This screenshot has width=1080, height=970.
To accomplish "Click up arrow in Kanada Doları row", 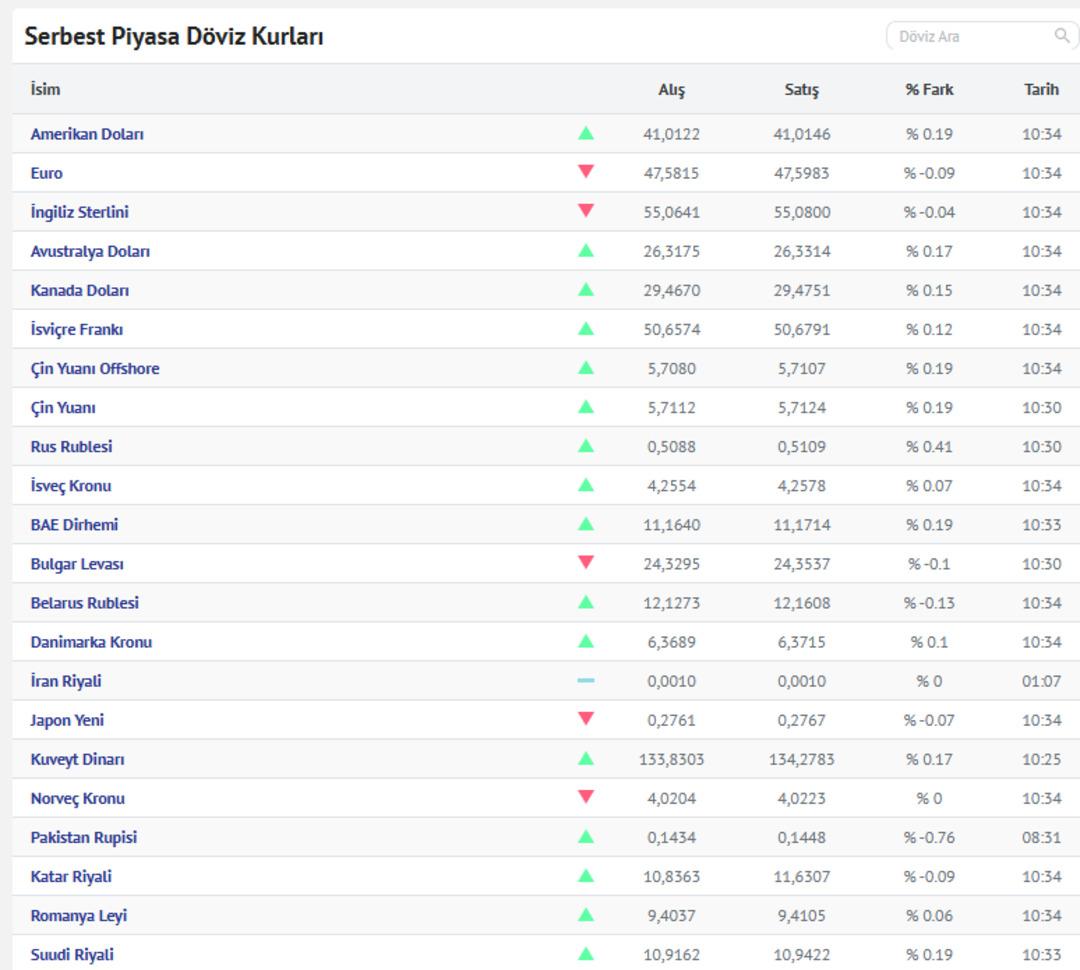I will 585,289.
